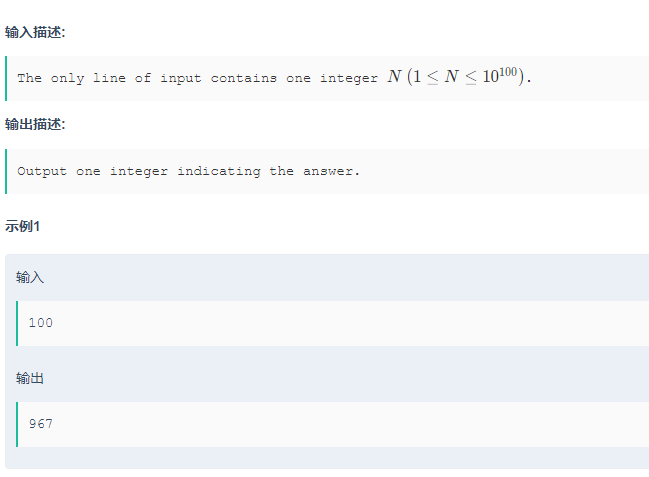Select 'Output one integer indicating the answer' text
The image size is (649, 477).
[x=188, y=171]
